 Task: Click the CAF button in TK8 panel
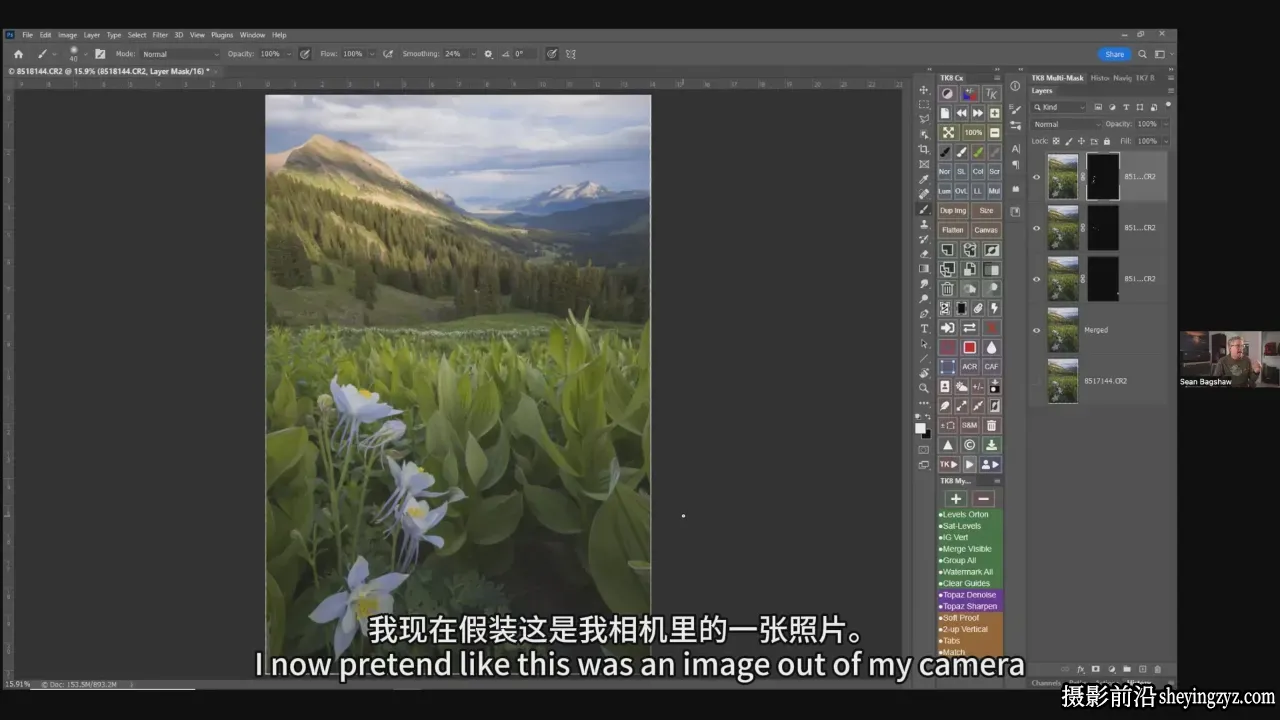(991, 367)
